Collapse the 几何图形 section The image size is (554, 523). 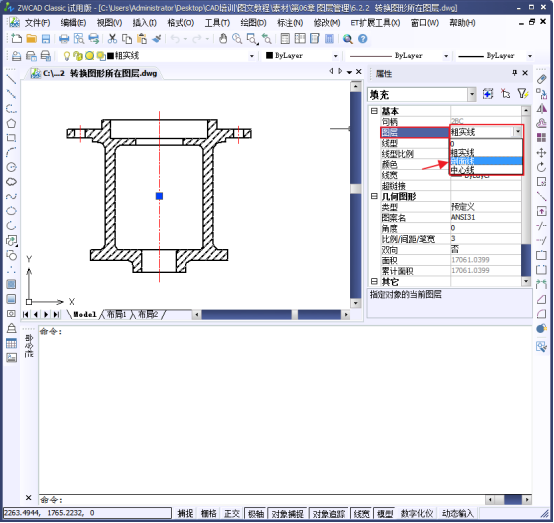[374, 196]
